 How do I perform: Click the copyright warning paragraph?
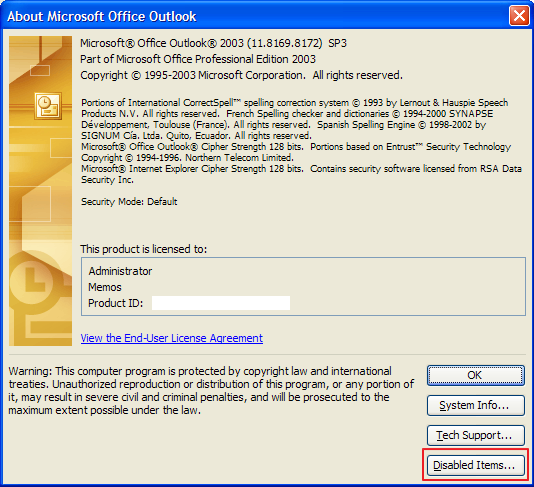[211, 391]
